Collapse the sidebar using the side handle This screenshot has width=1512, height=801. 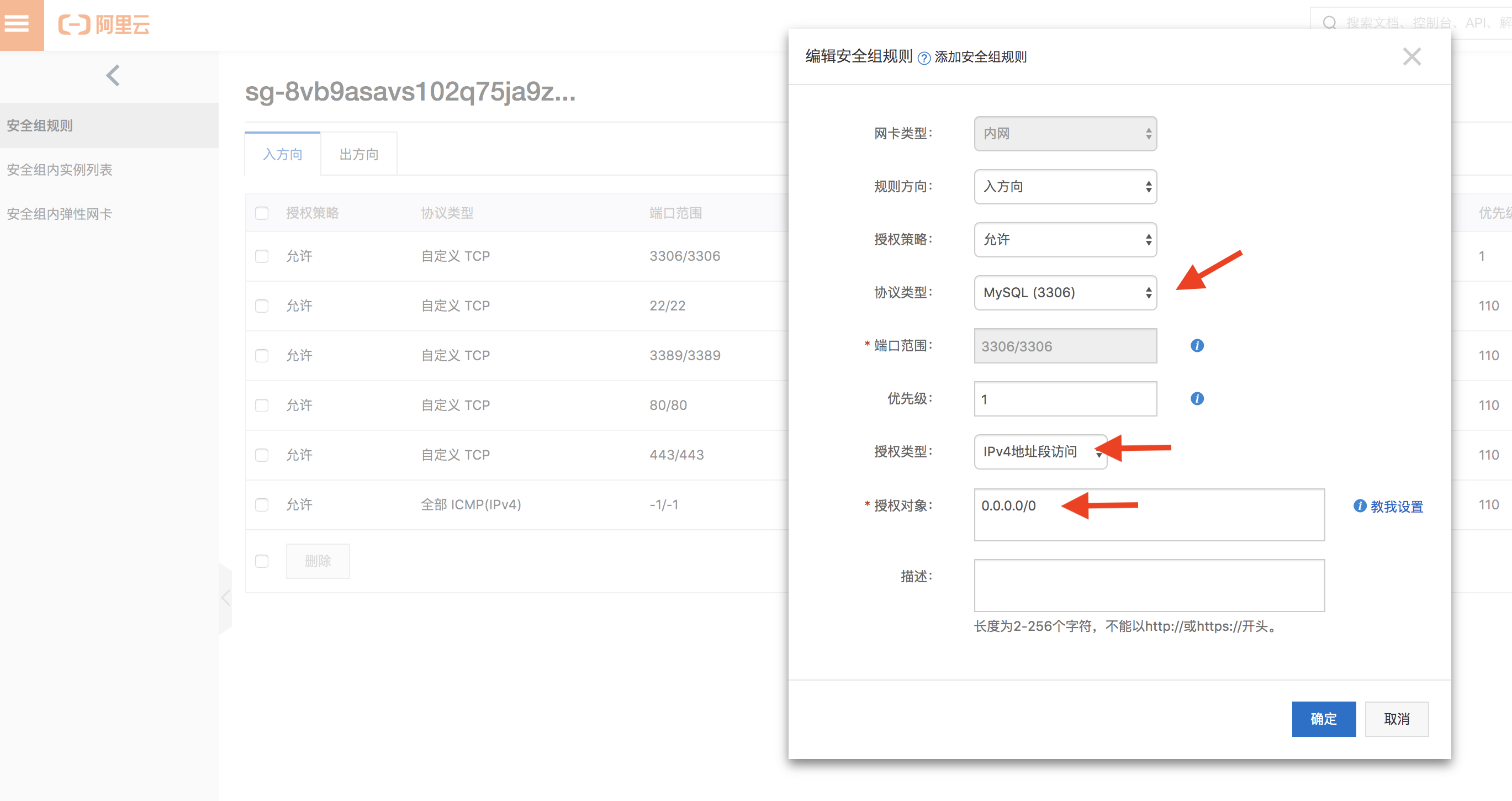(x=225, y=598)
